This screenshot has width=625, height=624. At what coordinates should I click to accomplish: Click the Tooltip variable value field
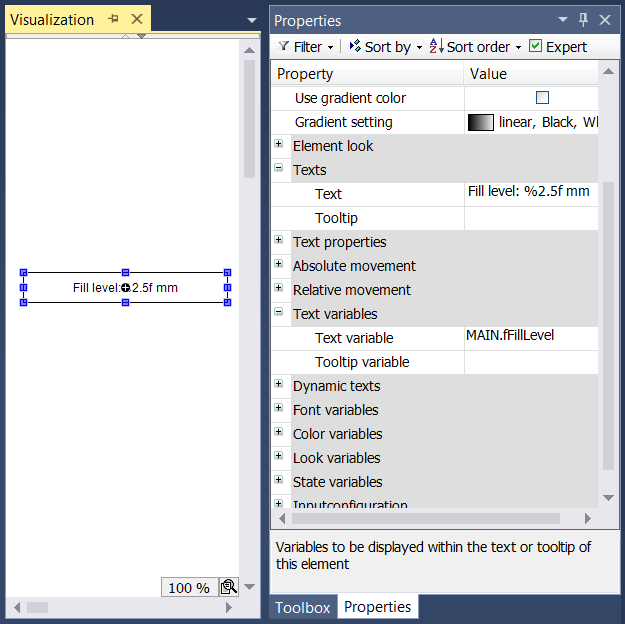pyautogui.click(x=531, y=362)
